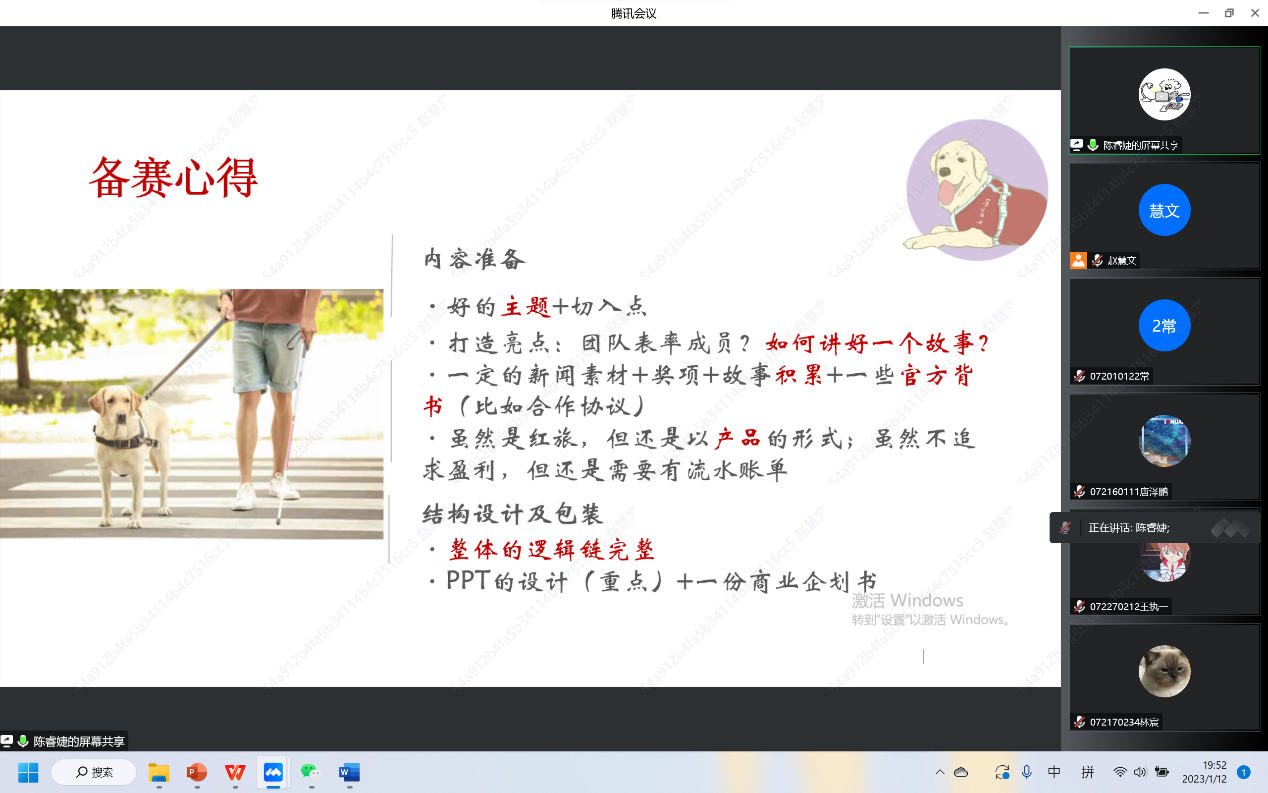Toggle the 拼 pinyin input mode
The width and height of the screenshot is (1268, 793).
(x=1087, y=772)
